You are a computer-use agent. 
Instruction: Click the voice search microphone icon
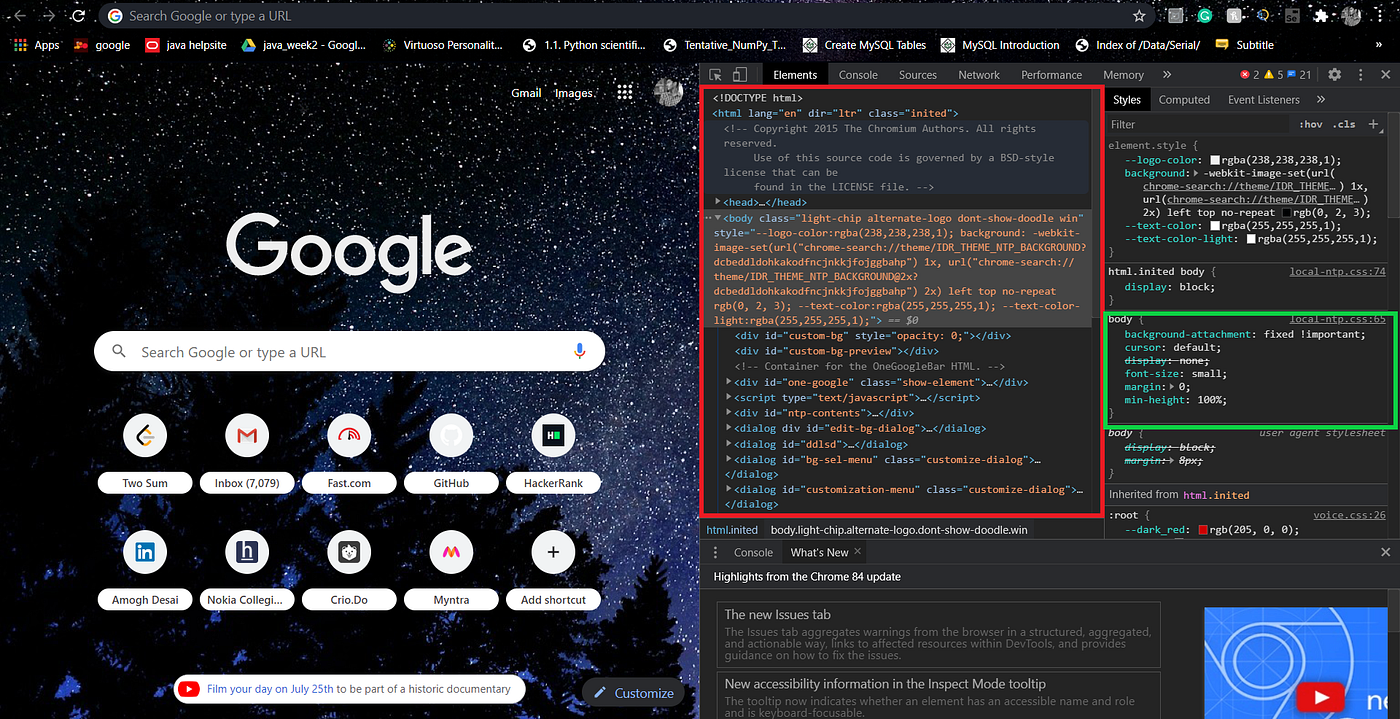579,351
